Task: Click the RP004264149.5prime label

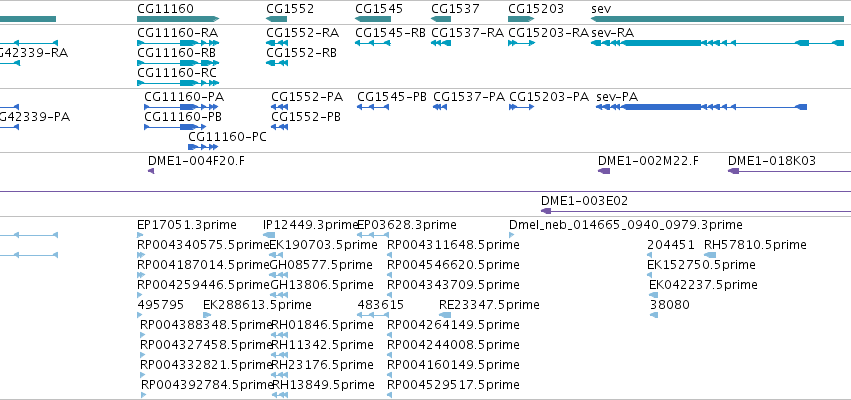Action: pos(453,325)
